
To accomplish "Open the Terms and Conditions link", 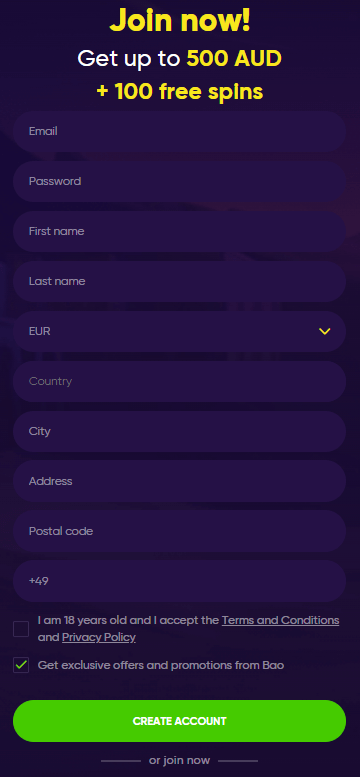I will 280,620.
